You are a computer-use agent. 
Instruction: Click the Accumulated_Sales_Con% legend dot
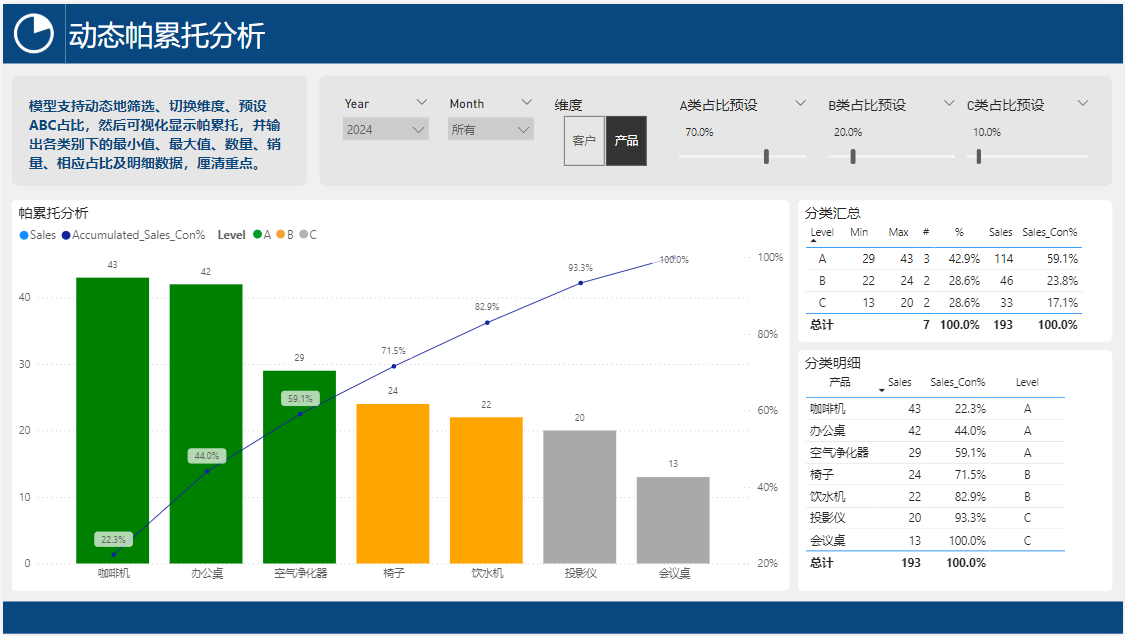pos(66,235)
